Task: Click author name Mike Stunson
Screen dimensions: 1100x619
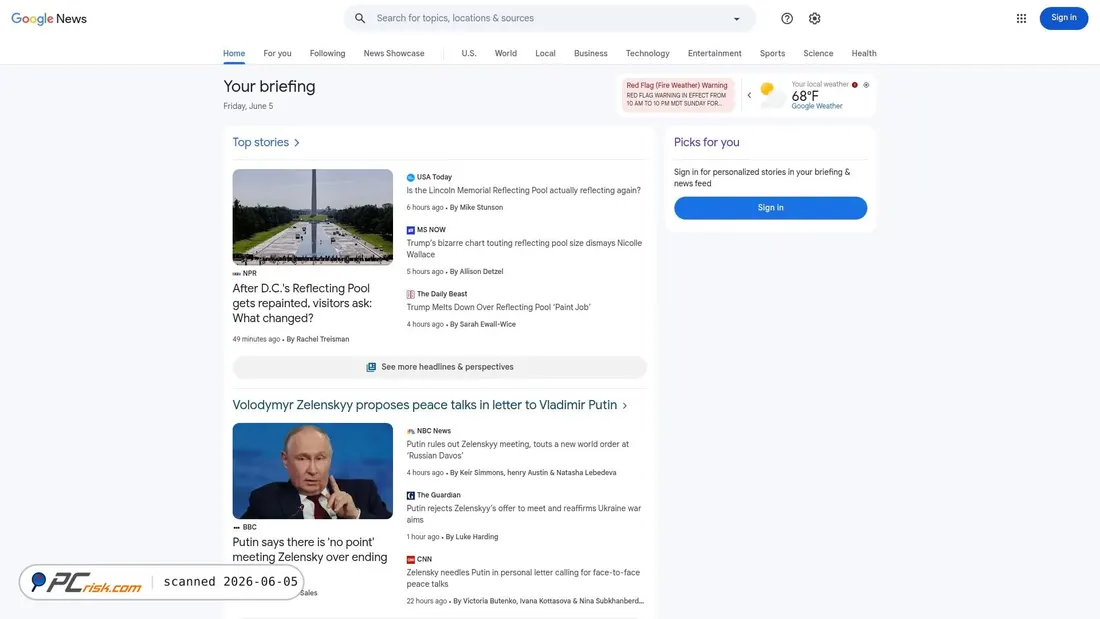Action: point(481,208)
